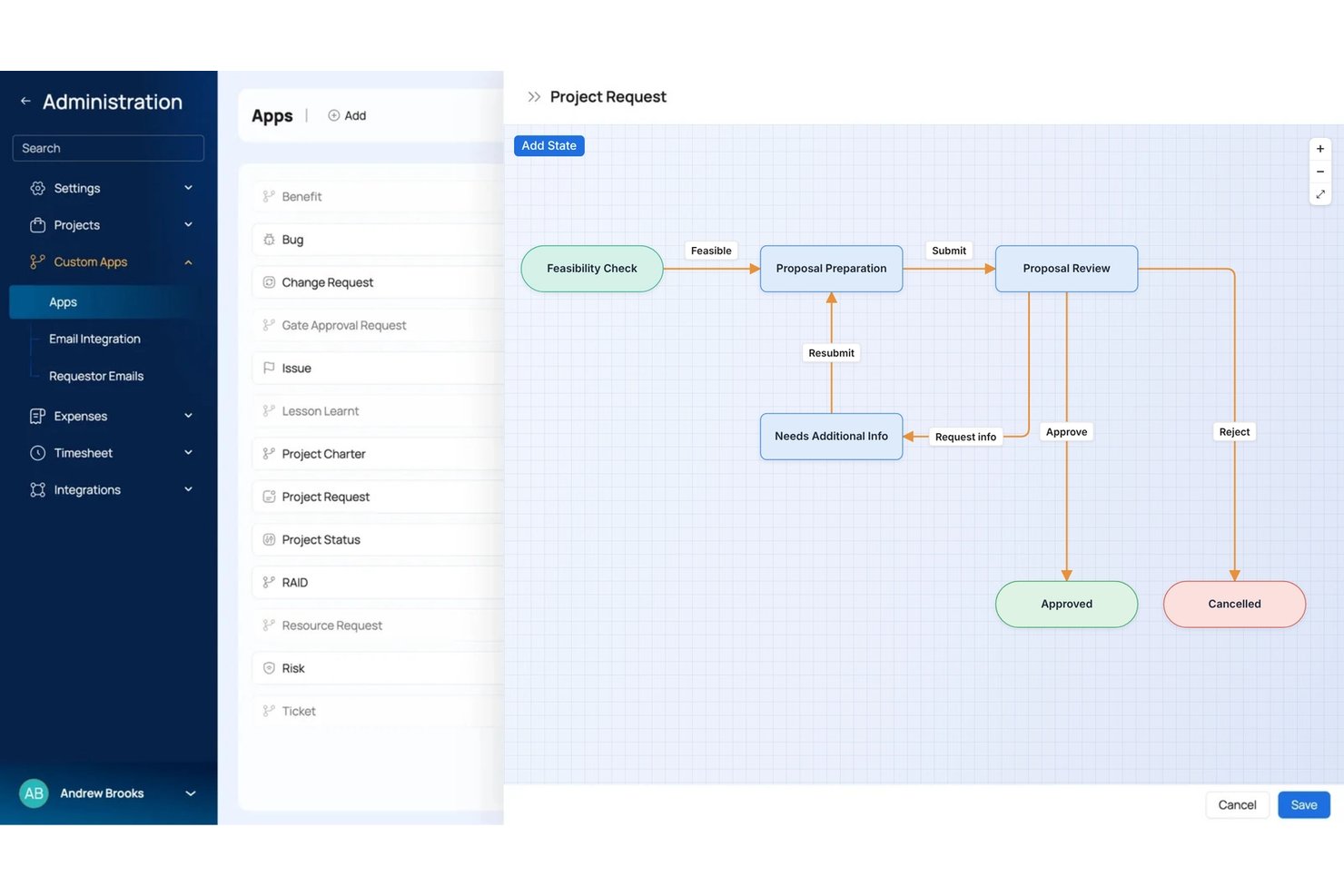Expand the Integrations menu chevron
This screenshot has width=1344, height=896.
pyautogui.click(x=188, y=489)
